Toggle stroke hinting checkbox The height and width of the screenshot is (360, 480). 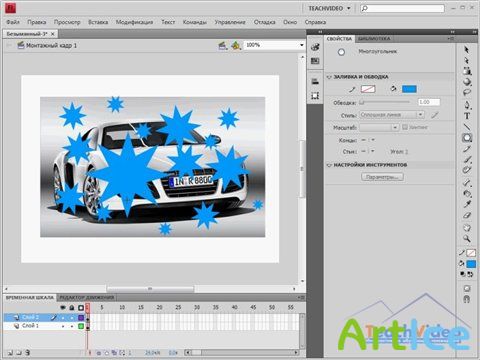pyautogui.click(x=405, y=127)
